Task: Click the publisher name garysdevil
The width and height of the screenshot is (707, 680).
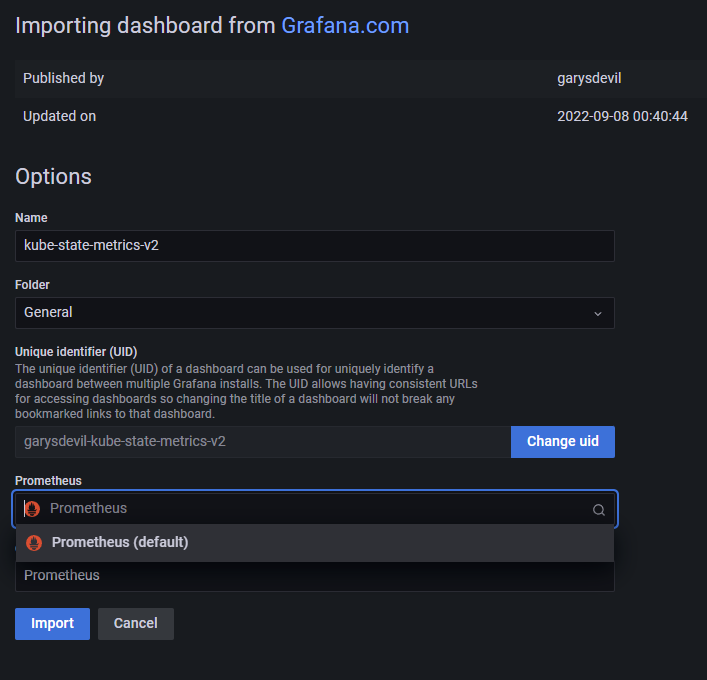Action: pyautogui.click(x=589, y=78)
